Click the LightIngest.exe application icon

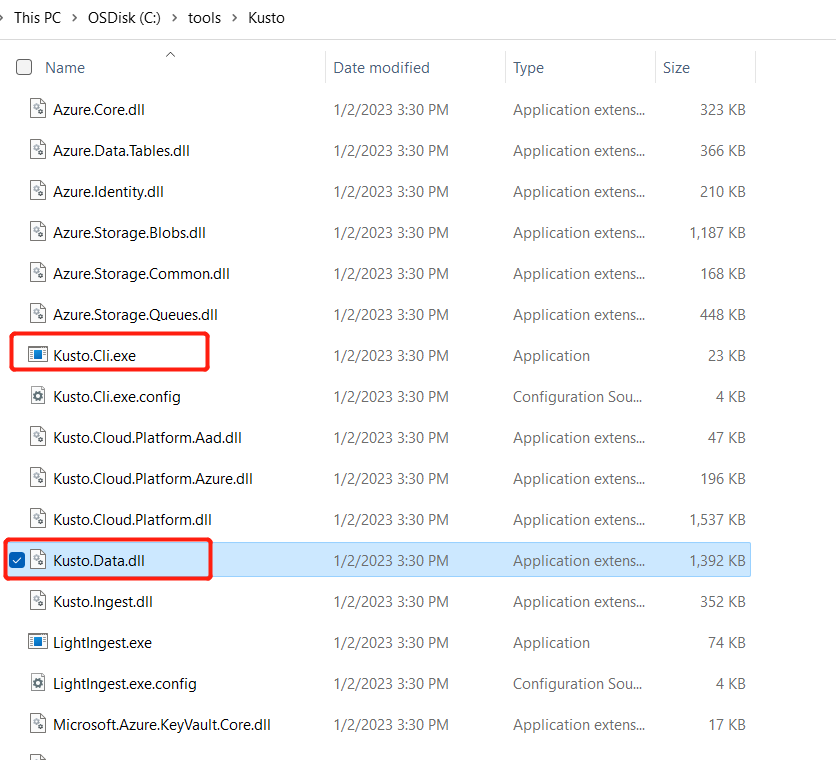pos(38,642)
